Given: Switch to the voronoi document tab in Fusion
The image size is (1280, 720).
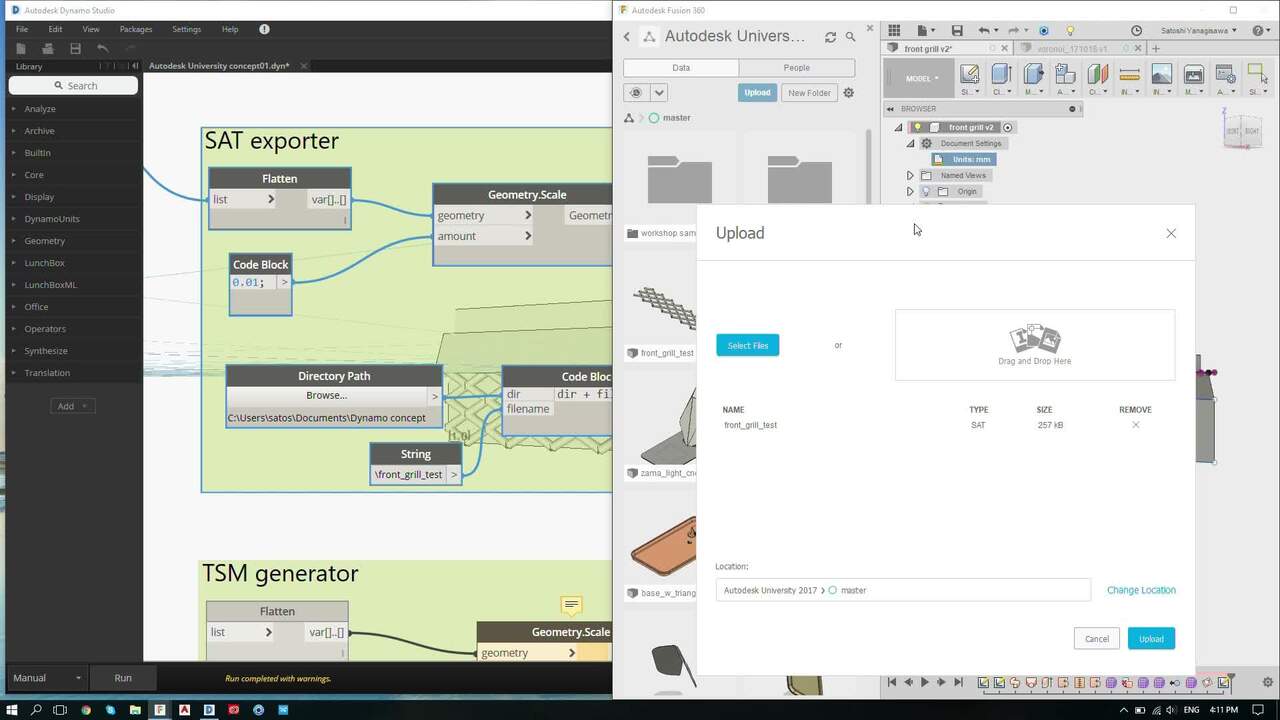Looking at the screenshot, I should click(x=1071, y=48).
